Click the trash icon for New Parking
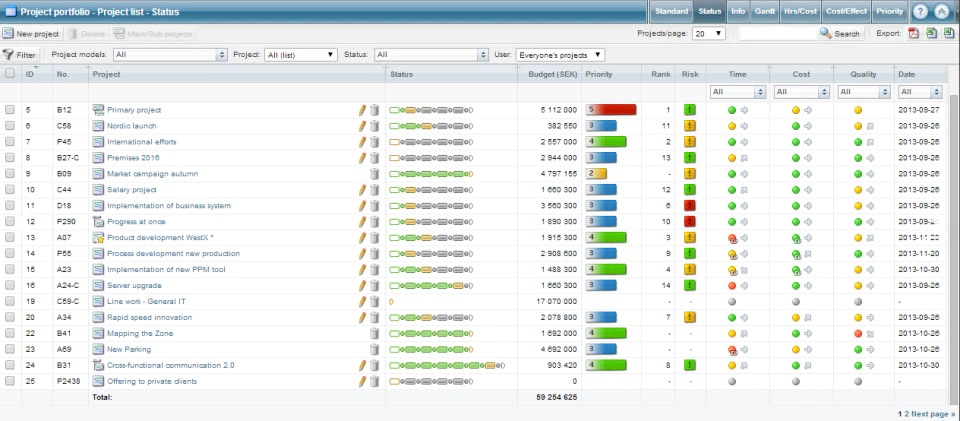This screenshot has height=421, width=960. (375, 349)
